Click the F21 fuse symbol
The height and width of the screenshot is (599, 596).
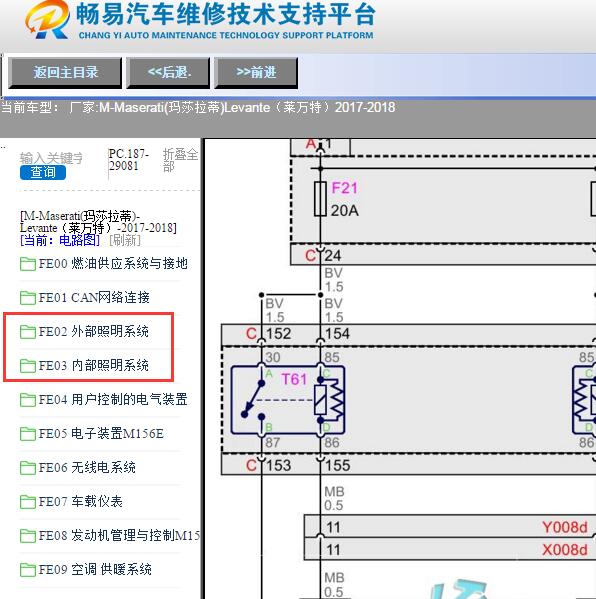(320, 199)
